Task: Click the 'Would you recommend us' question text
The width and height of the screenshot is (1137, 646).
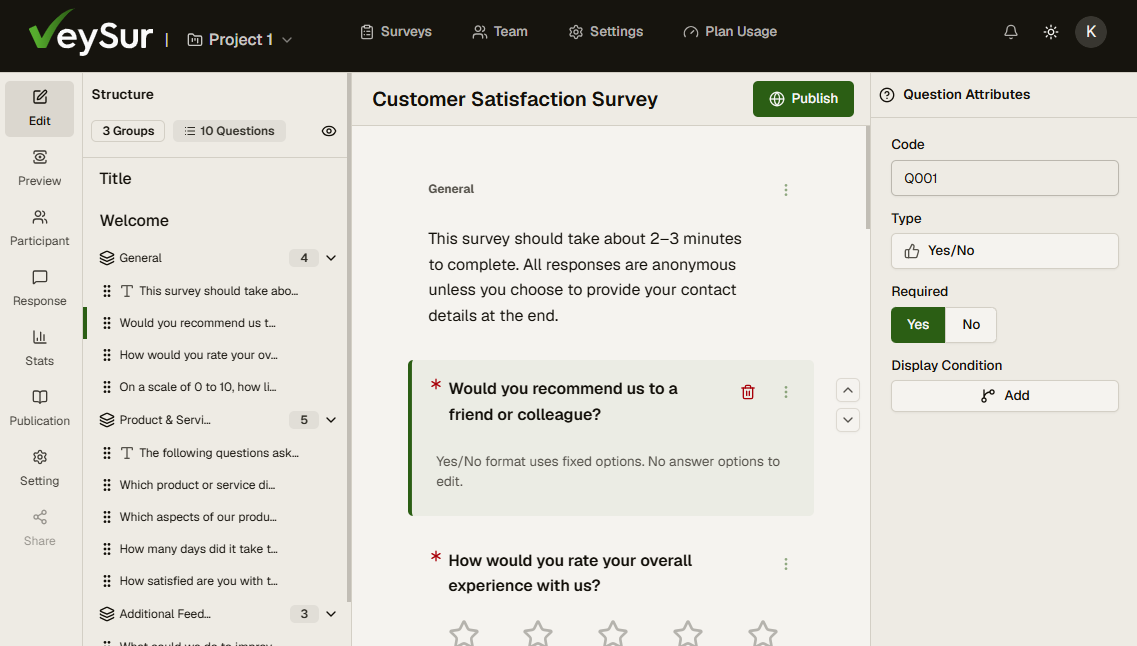Action: [563, 402]
